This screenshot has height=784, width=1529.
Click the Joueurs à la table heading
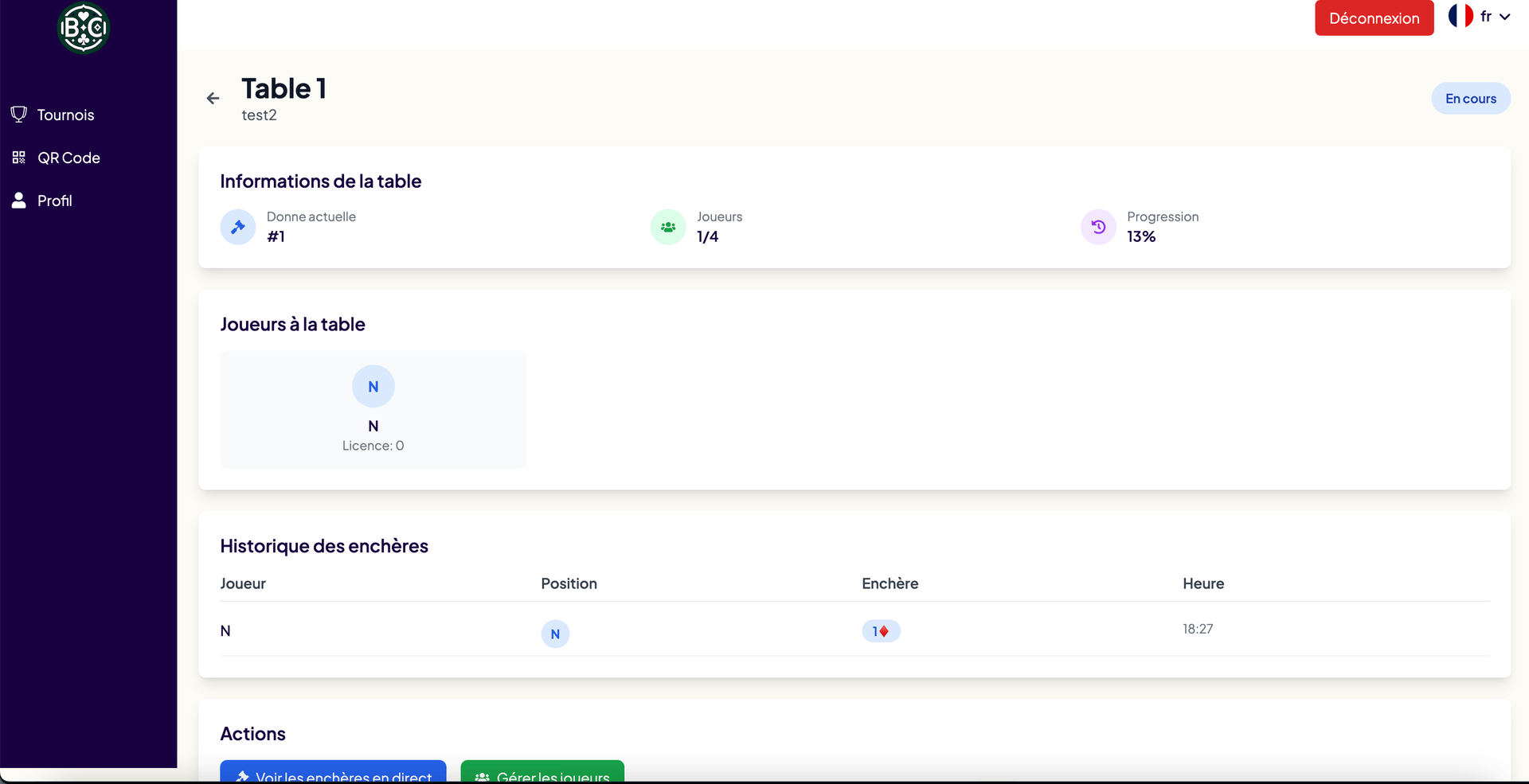tap(292, 324)
